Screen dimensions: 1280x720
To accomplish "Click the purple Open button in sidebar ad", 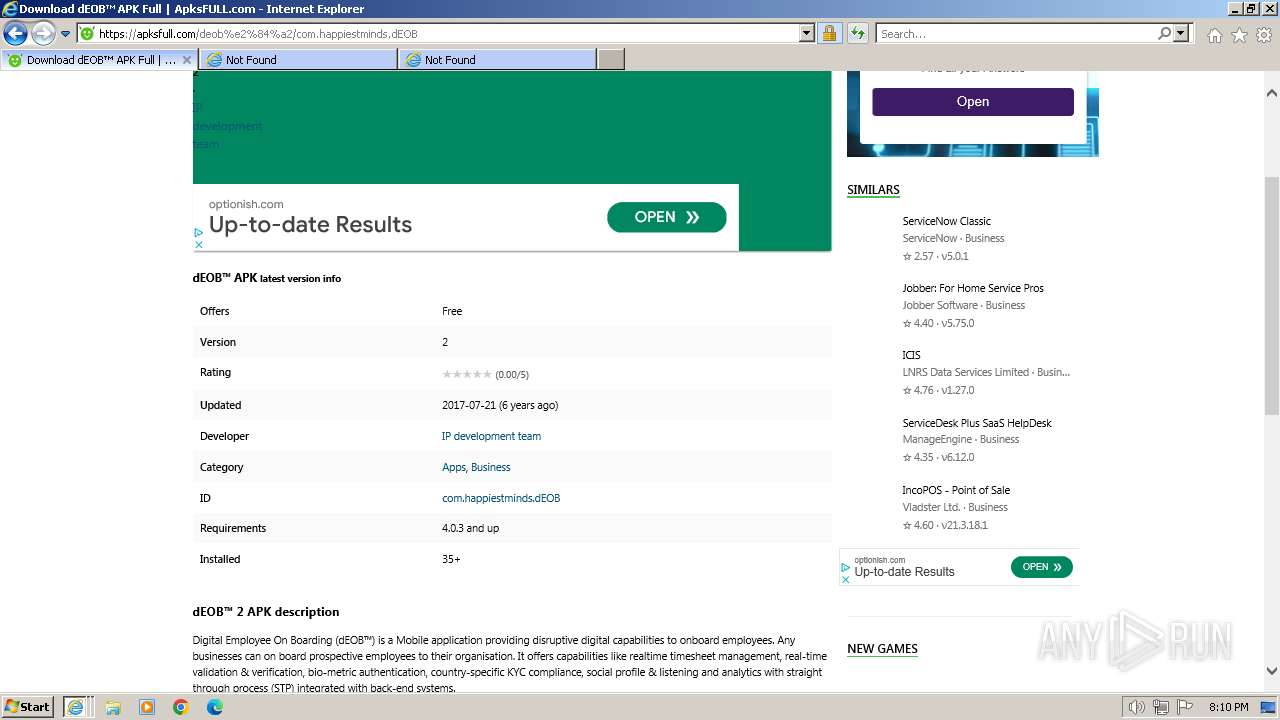I will click(973, 102).
